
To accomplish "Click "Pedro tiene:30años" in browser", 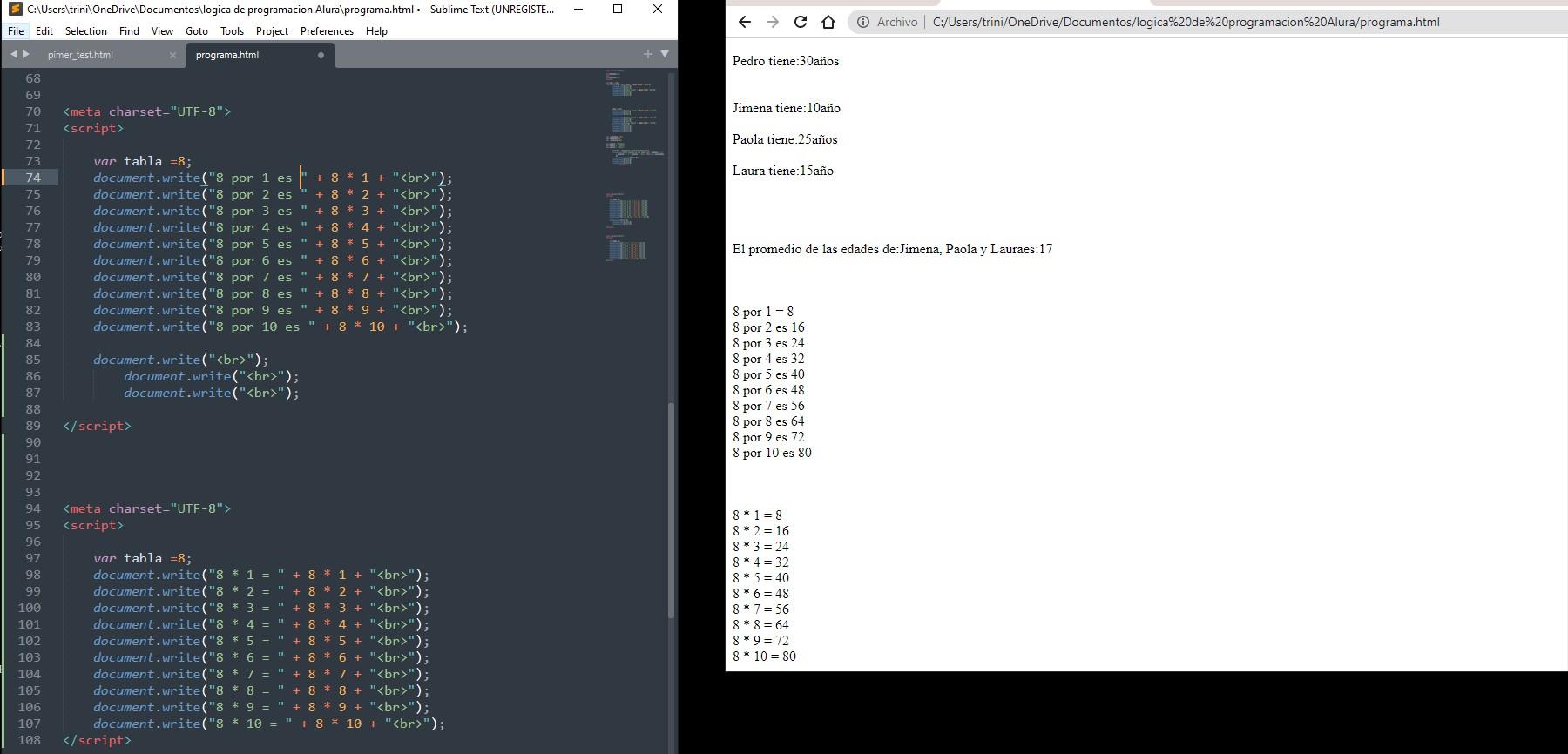I will pos(786,61).
